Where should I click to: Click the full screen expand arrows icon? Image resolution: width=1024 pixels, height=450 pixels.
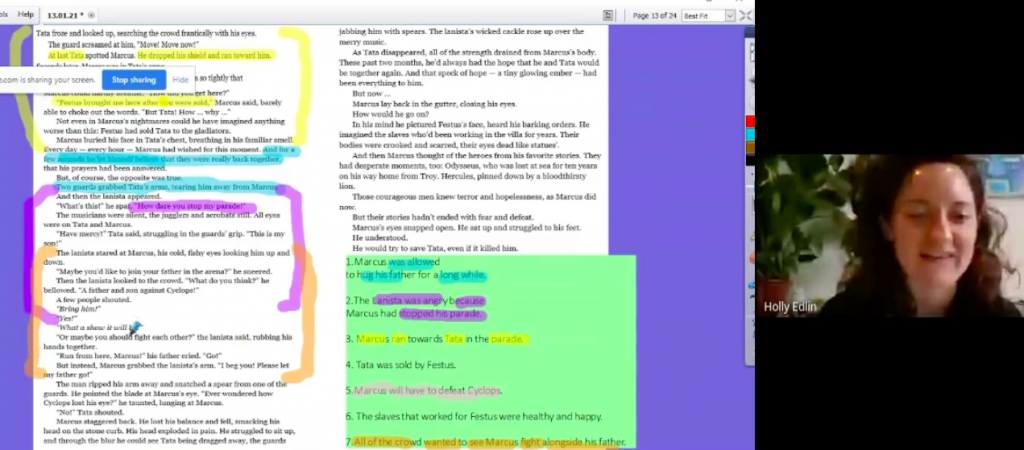[x=745, y=16]
